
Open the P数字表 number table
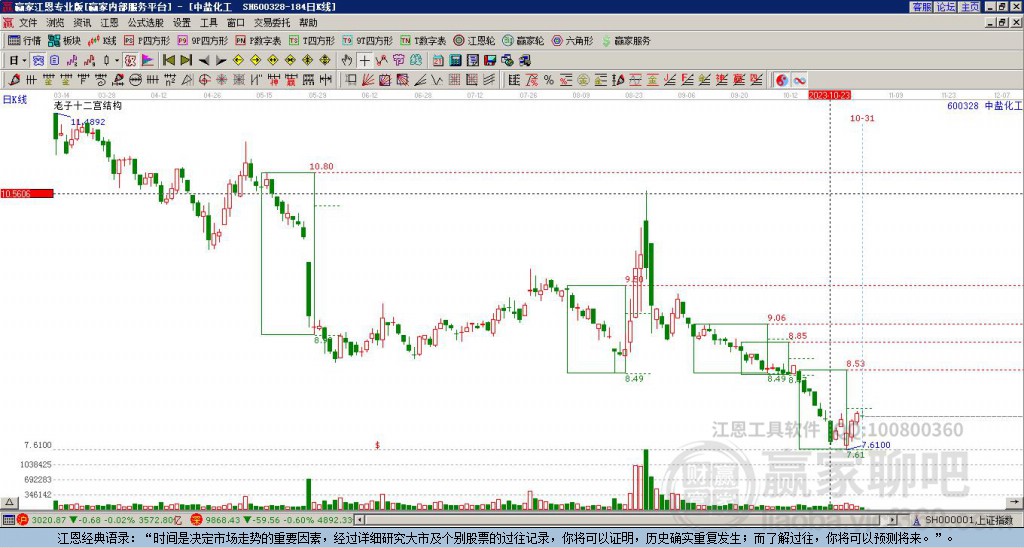pos(258,40)
